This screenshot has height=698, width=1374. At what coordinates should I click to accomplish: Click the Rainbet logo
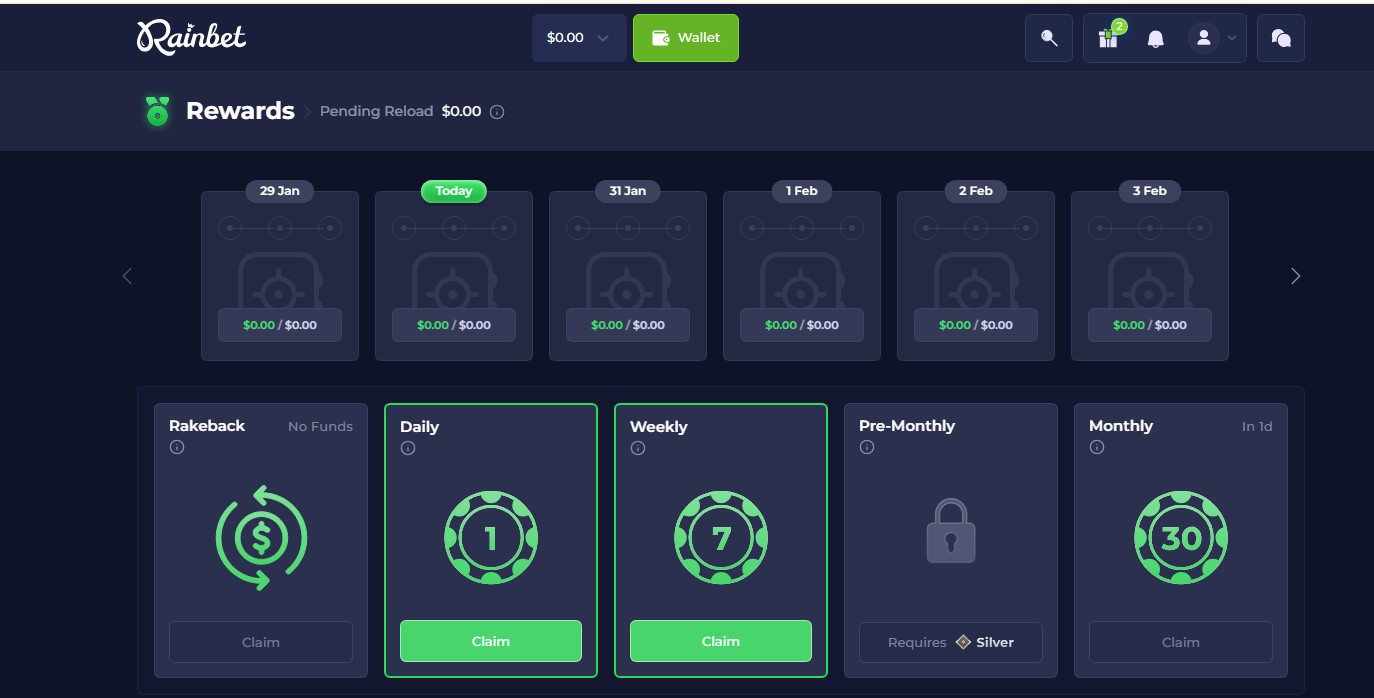[x=191, y=38]
